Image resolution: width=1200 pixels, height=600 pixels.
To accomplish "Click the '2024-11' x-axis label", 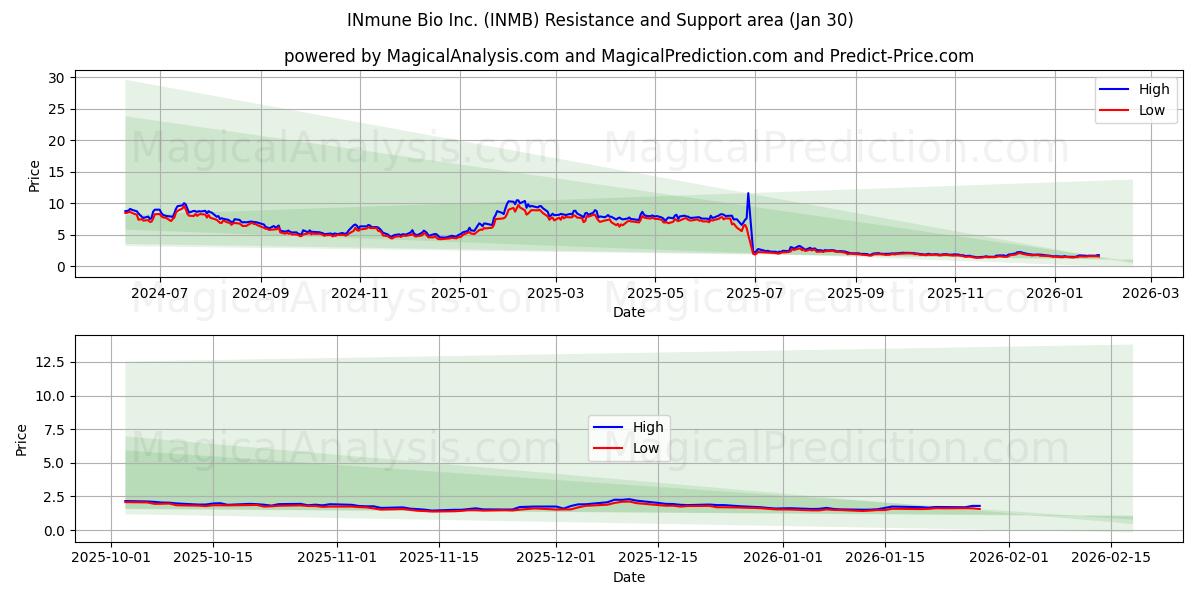I will 360,293.
